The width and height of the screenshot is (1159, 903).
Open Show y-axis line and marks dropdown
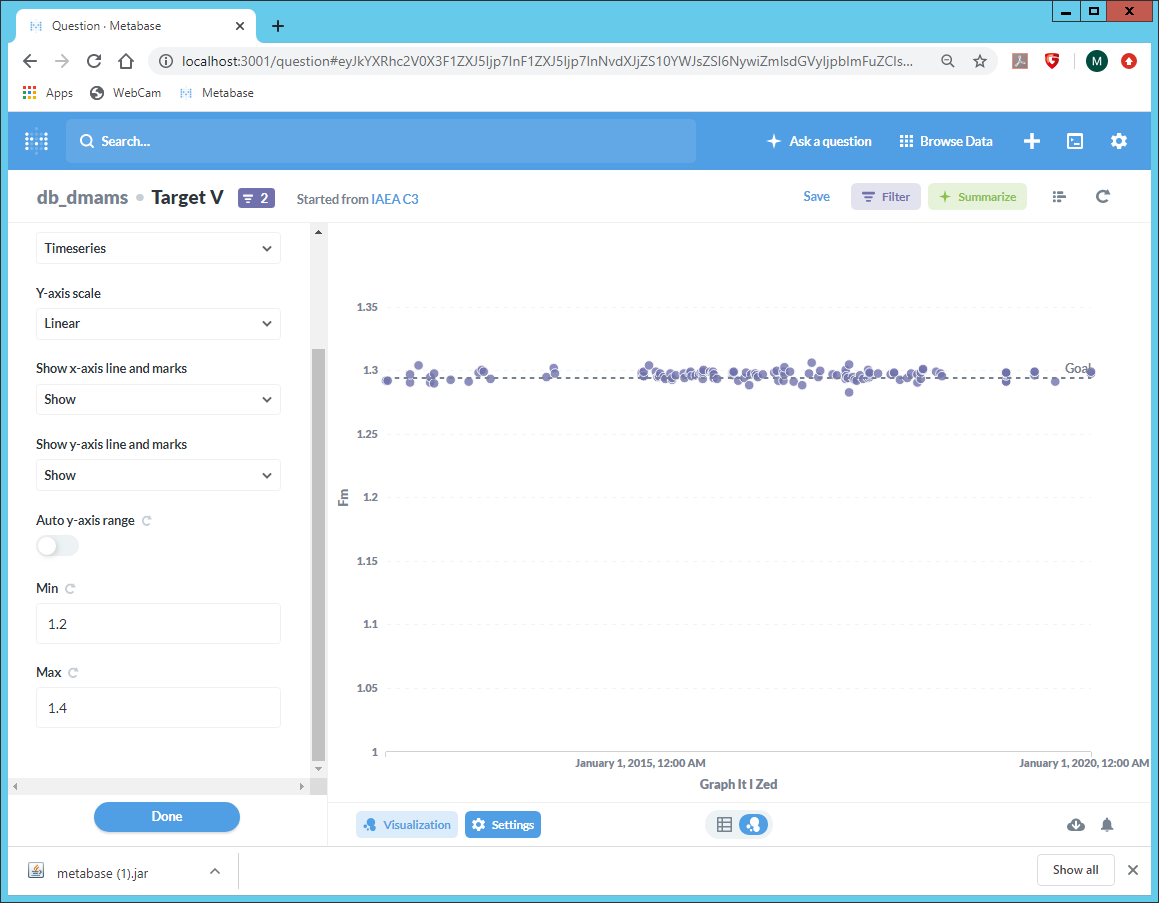tap(158, 475)
